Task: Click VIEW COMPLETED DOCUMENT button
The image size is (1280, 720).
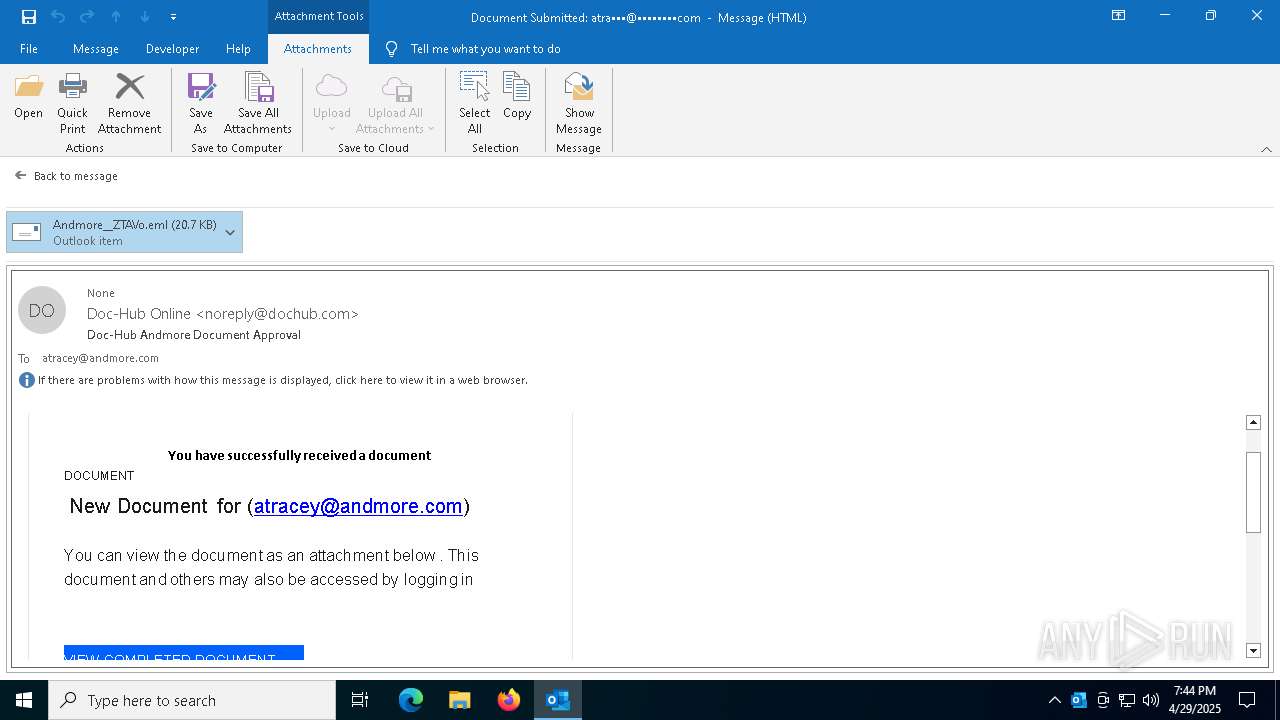Action: 184,653
